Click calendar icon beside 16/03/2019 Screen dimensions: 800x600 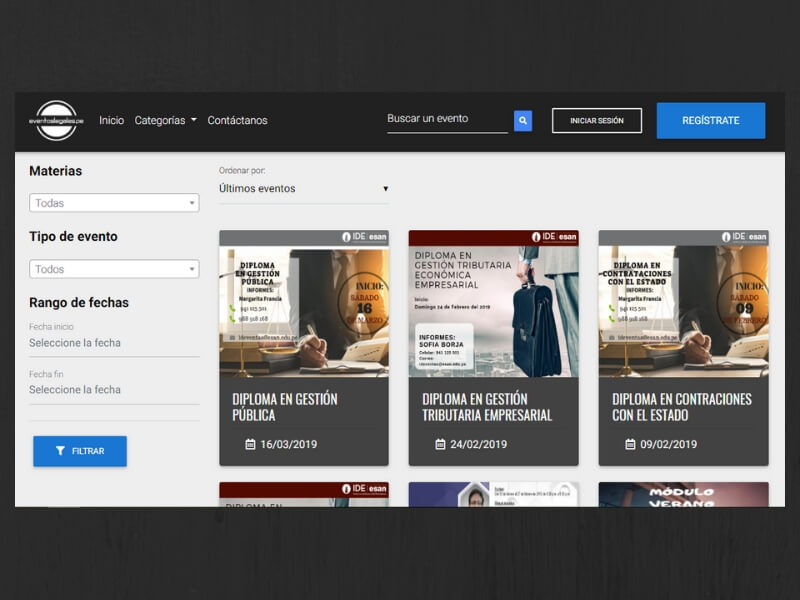250,444
